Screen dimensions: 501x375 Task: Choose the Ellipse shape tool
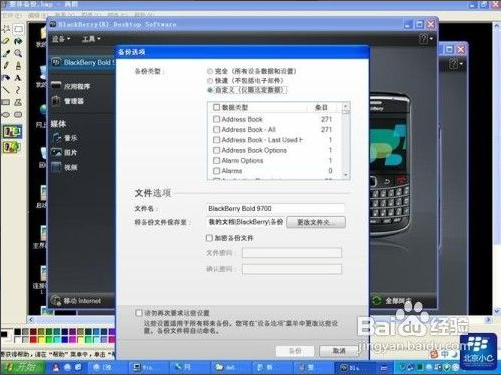pos(6,115)
